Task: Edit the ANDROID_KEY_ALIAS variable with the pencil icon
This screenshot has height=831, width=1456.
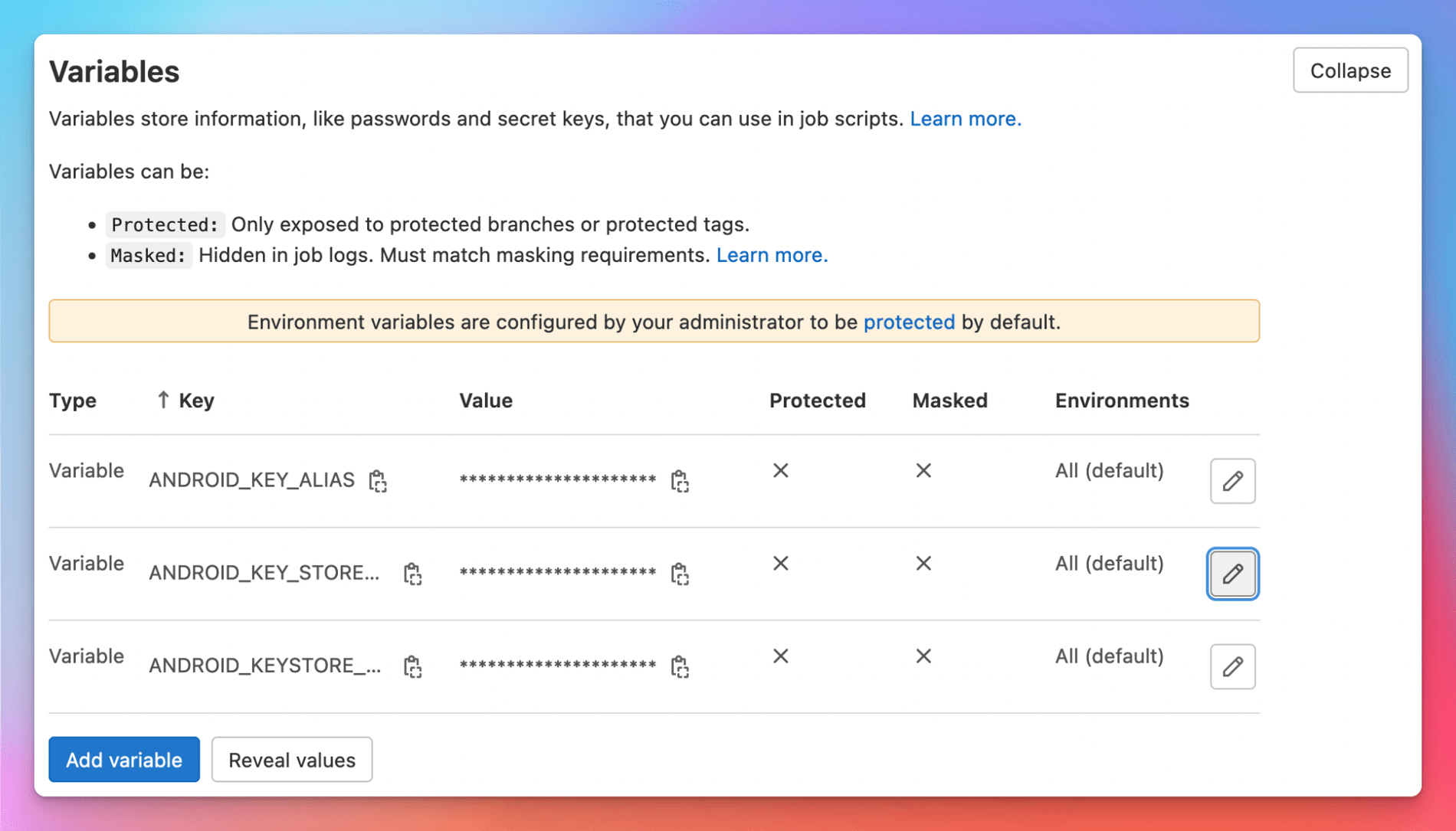Action: tap(1232, 481)
